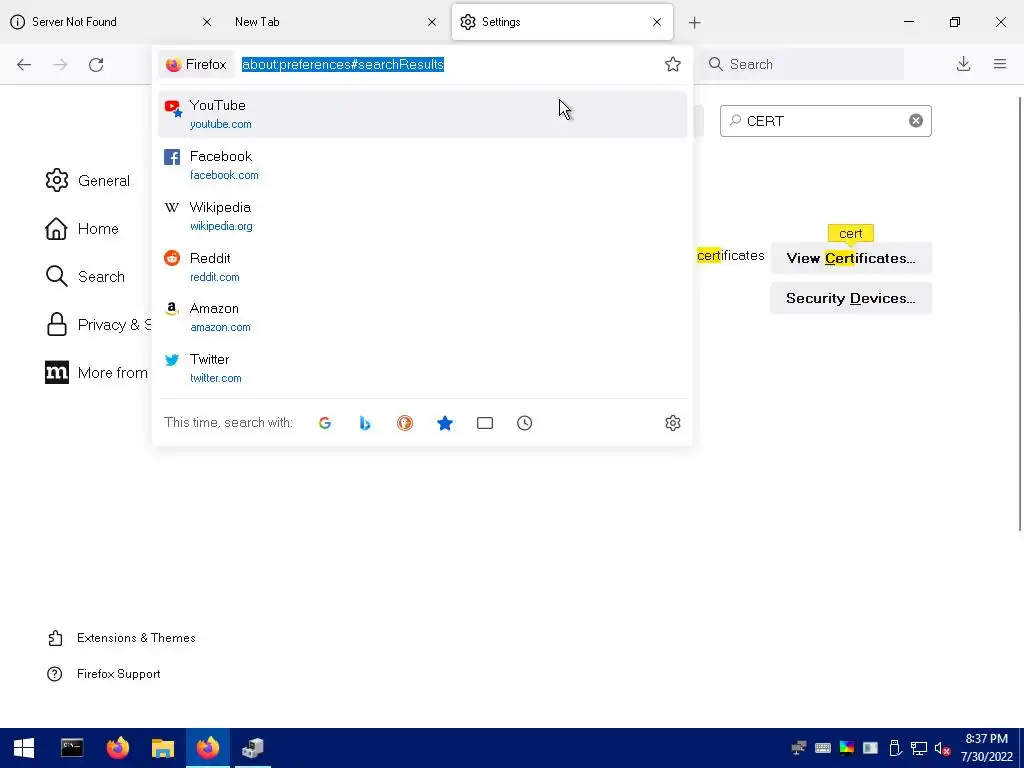Switch to the Server Not Found tab
The height and width of the screenshot is (768, 1024).
pyautogui.click(x=111, y=22)
